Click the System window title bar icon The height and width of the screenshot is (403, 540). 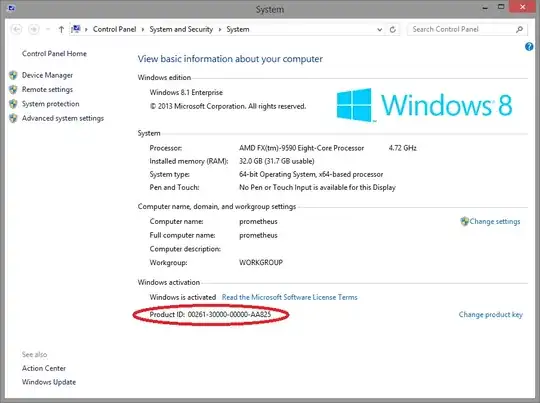(11, 8)
